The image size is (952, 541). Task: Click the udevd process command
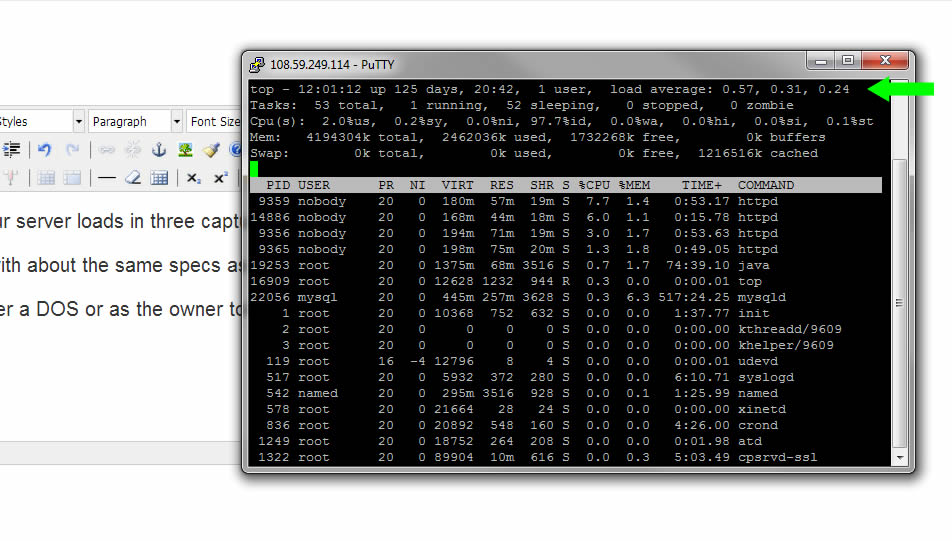[758, 361]
